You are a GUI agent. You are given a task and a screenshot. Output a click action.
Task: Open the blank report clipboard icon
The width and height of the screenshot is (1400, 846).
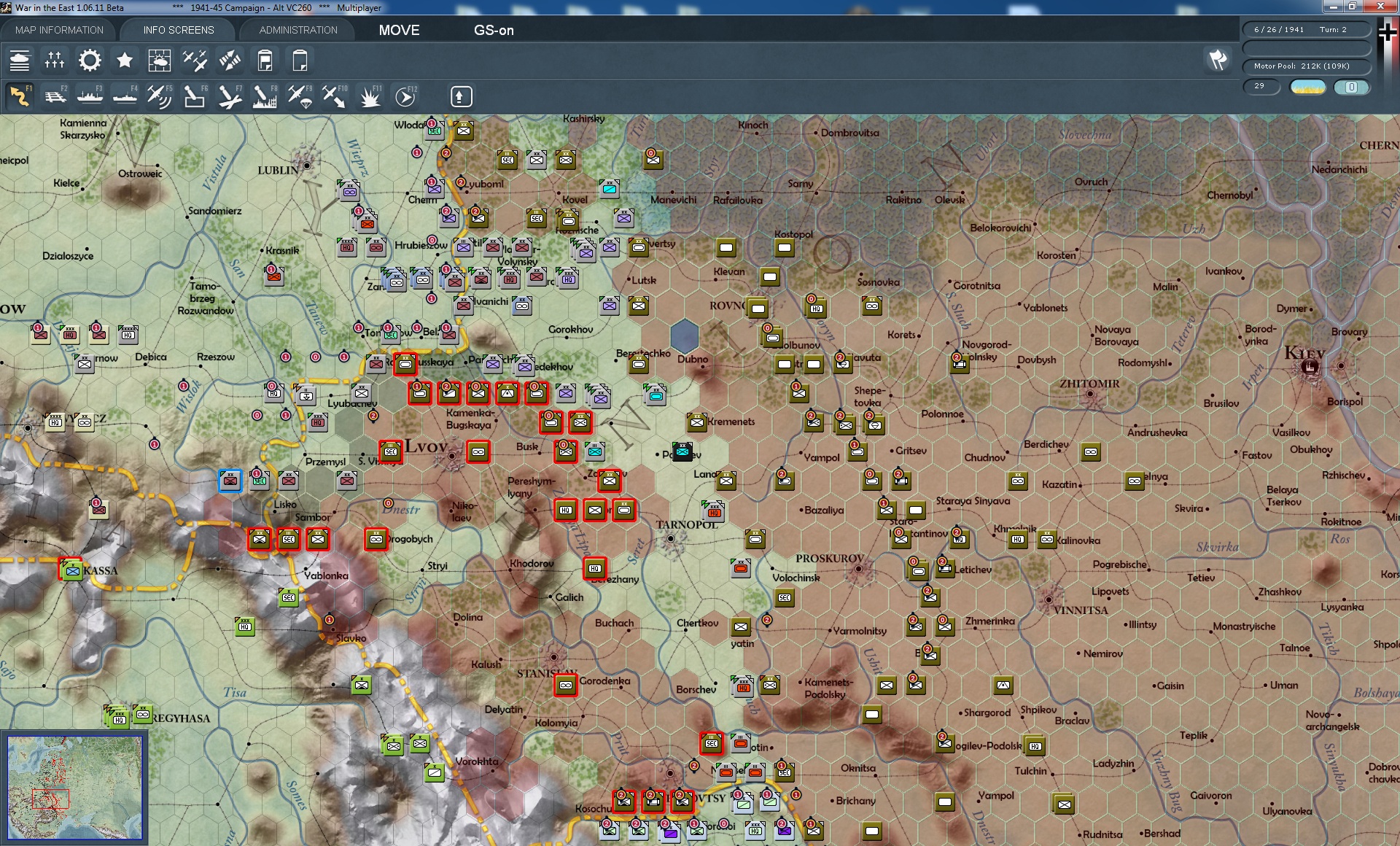[300, 60]
